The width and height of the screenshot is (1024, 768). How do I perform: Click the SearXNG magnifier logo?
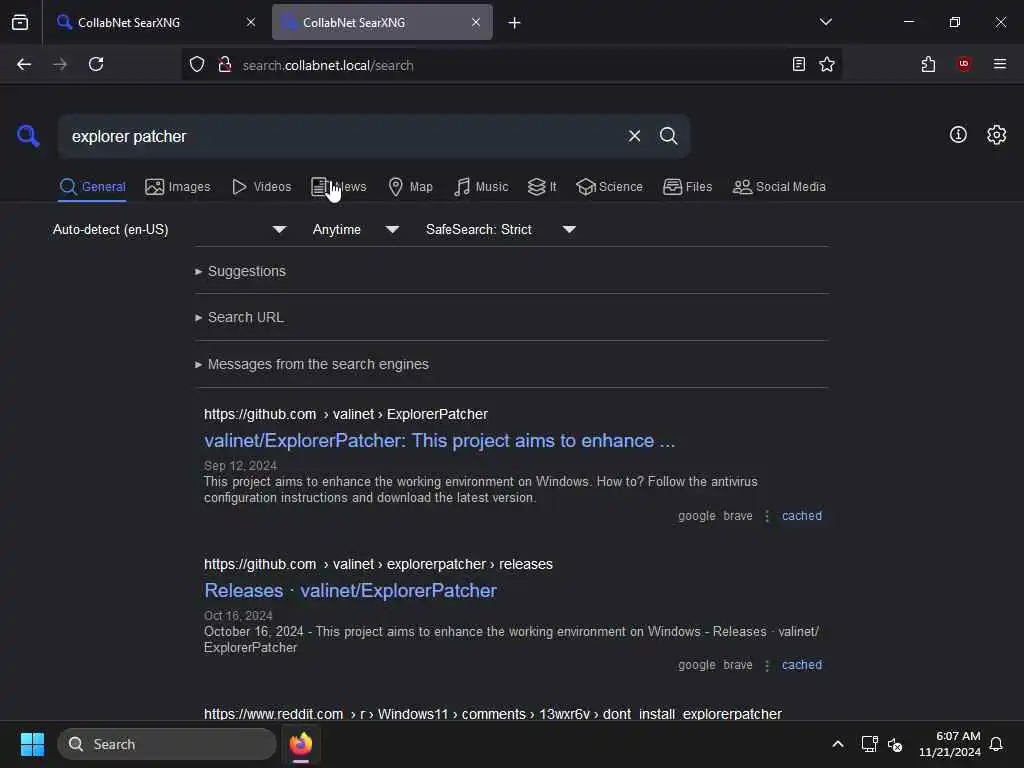point(28,136)
